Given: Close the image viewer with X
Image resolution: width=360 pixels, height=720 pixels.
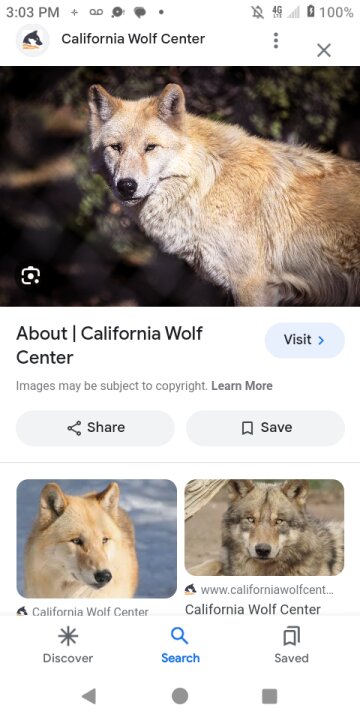Looking at the screenshot, I should [x=324, y=50].
